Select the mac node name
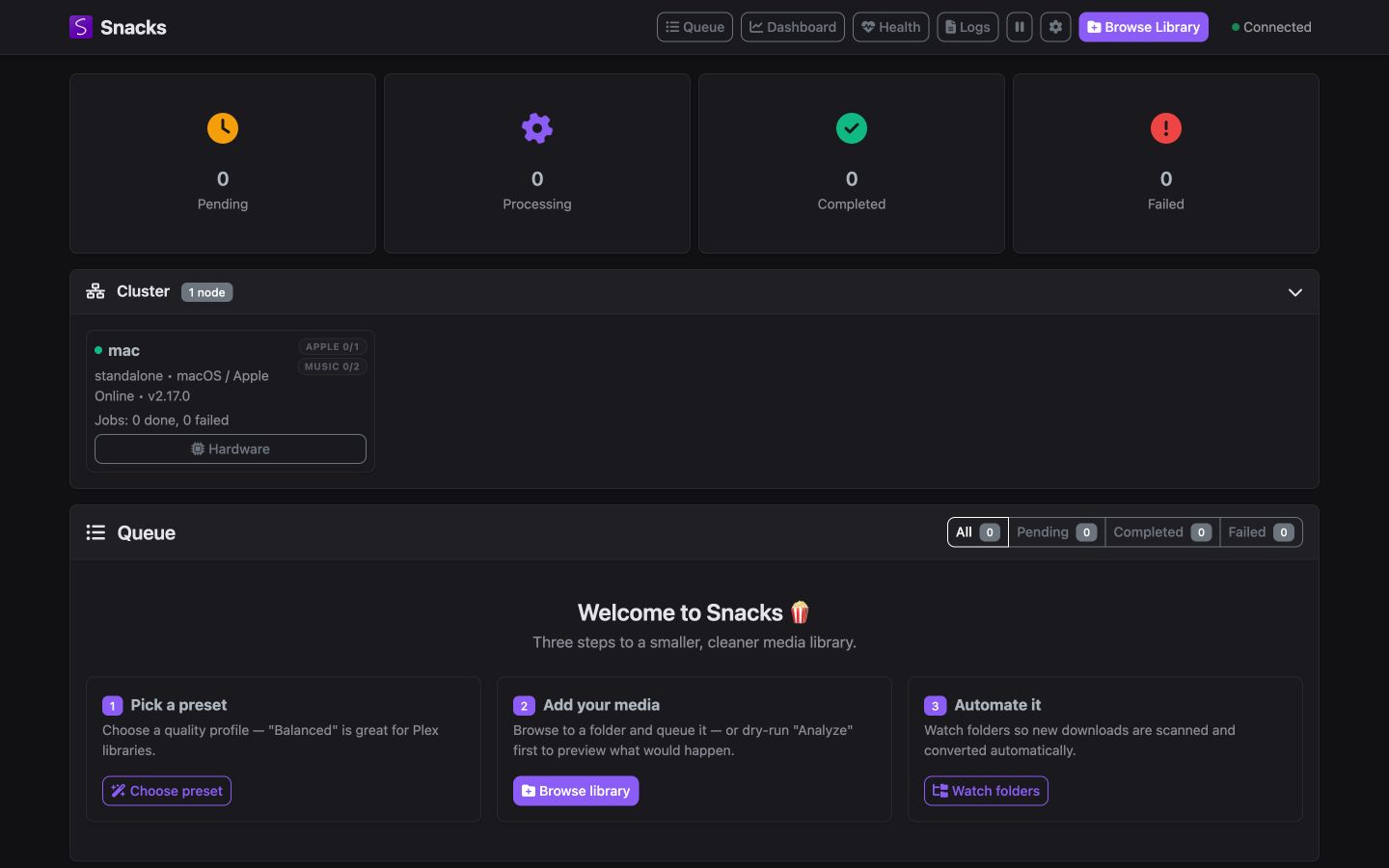Viewport: 1389px width, 868px height. 123,350
